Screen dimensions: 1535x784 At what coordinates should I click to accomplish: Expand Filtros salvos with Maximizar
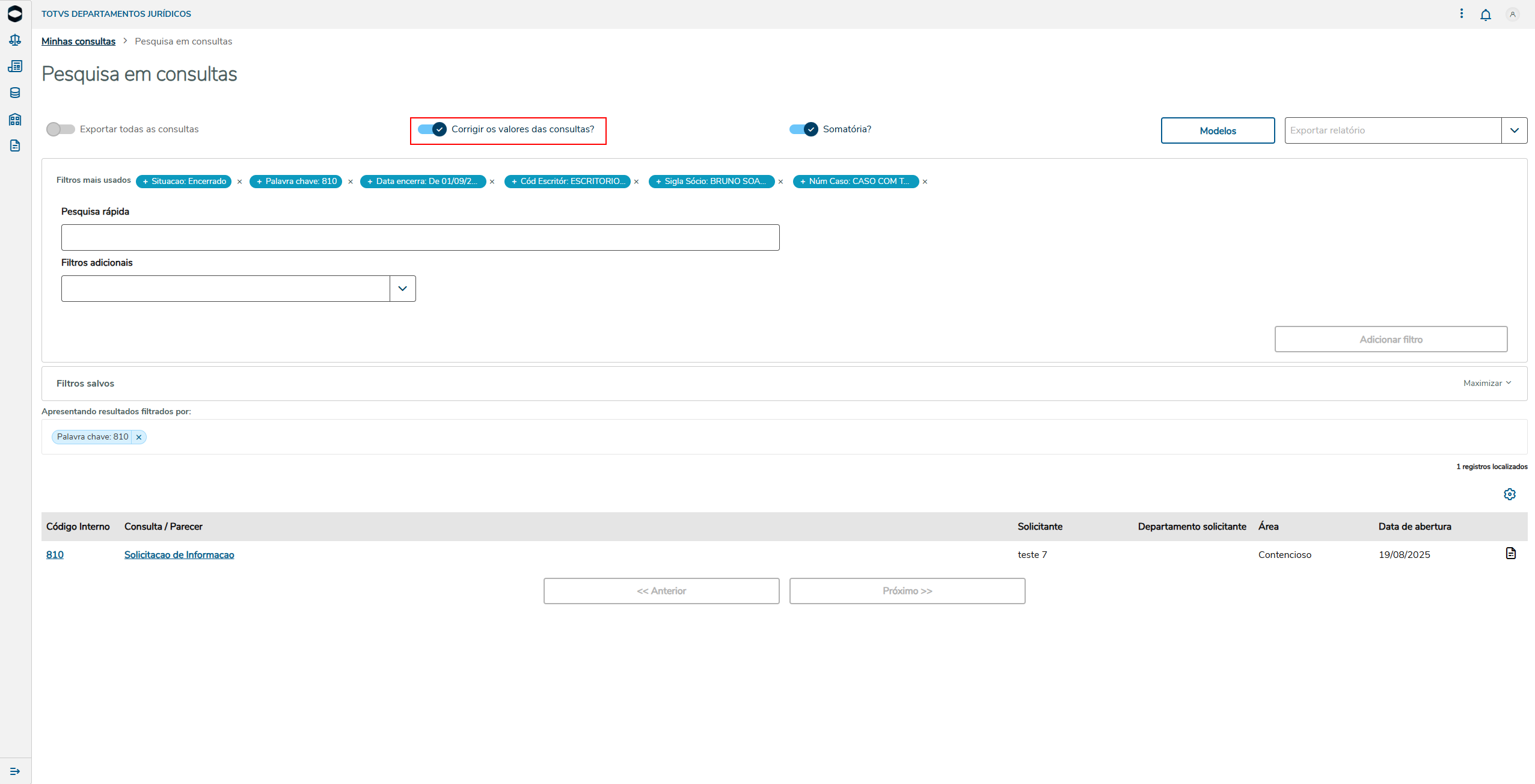[1486, 383]
